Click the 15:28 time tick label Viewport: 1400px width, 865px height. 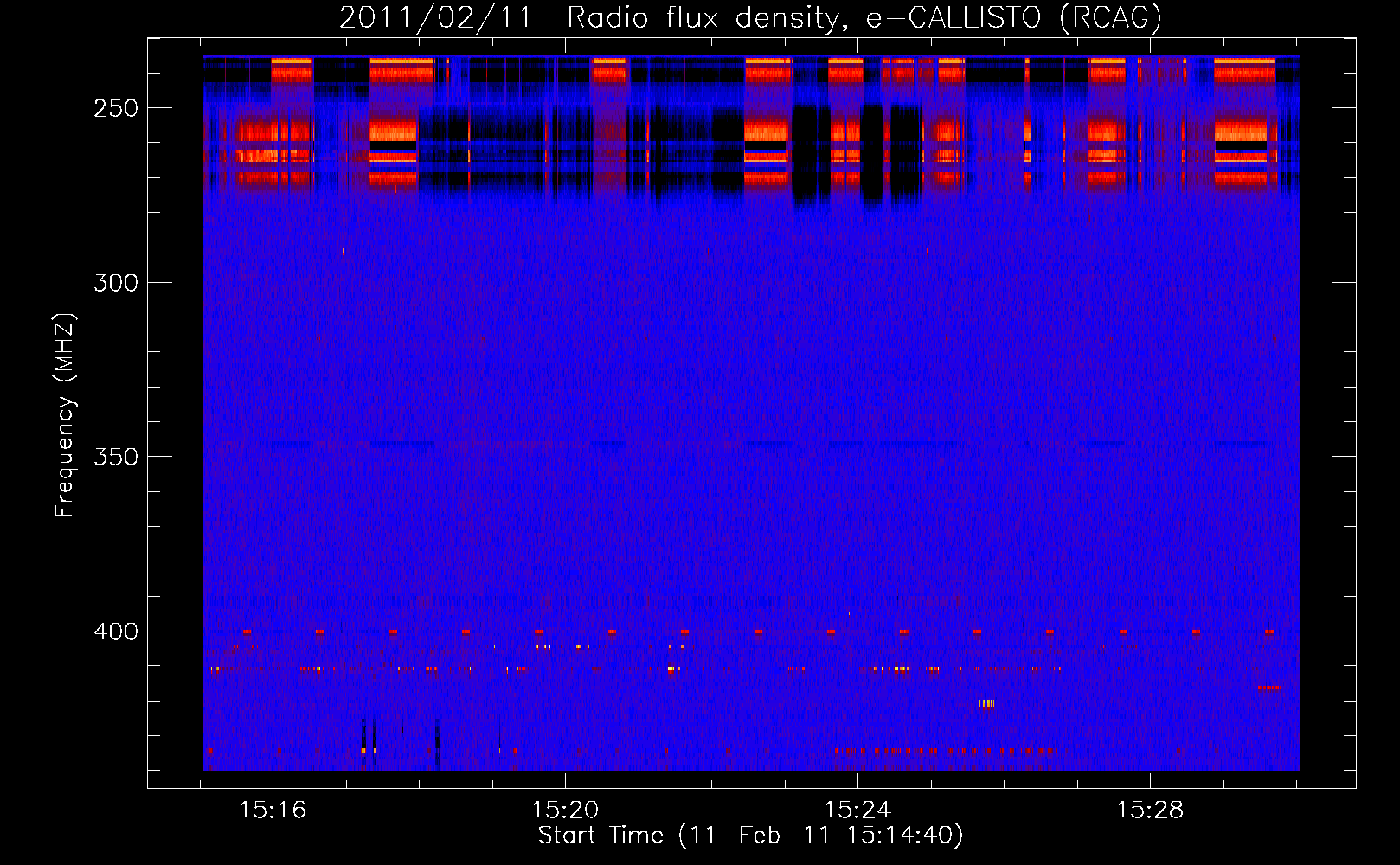[1150, 810]
